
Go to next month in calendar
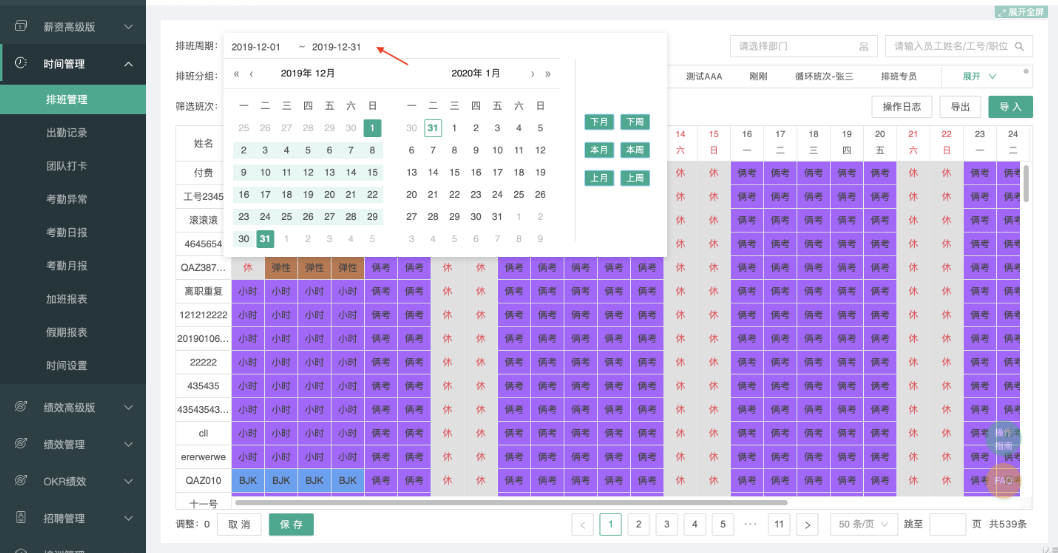[x=532, y=74]
